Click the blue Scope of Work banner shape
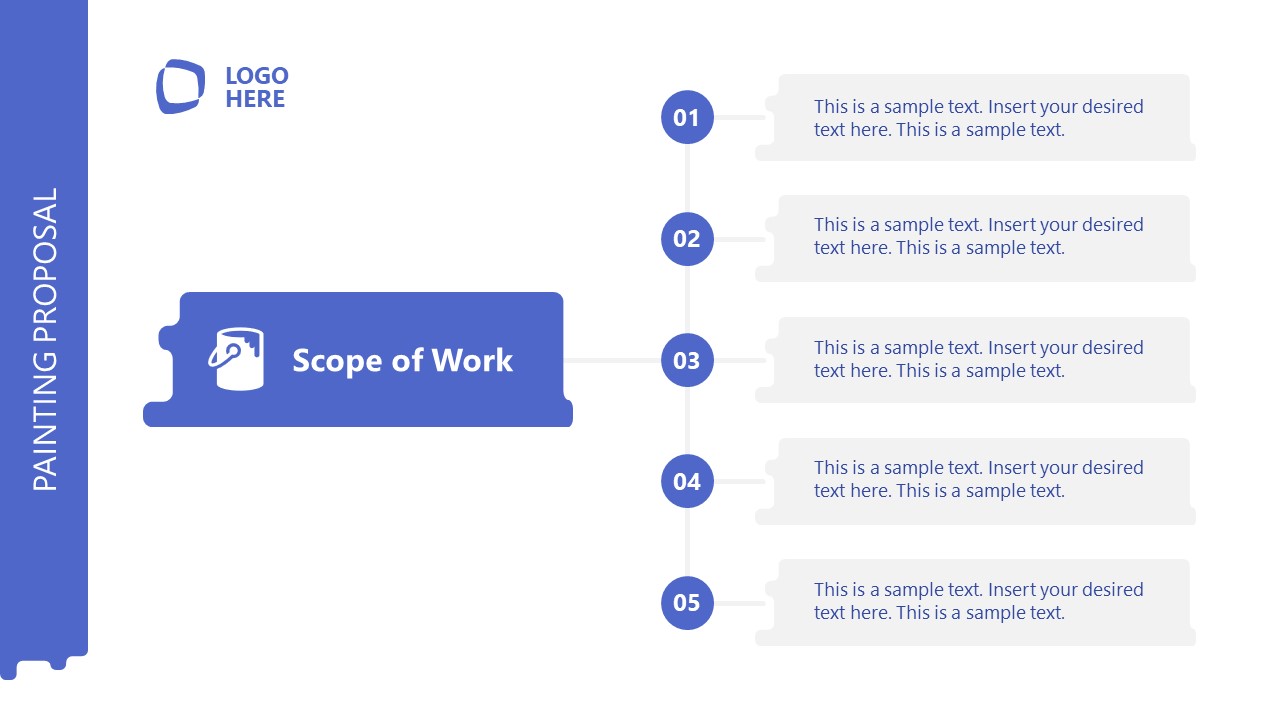1280x720 pixels. 358,360
